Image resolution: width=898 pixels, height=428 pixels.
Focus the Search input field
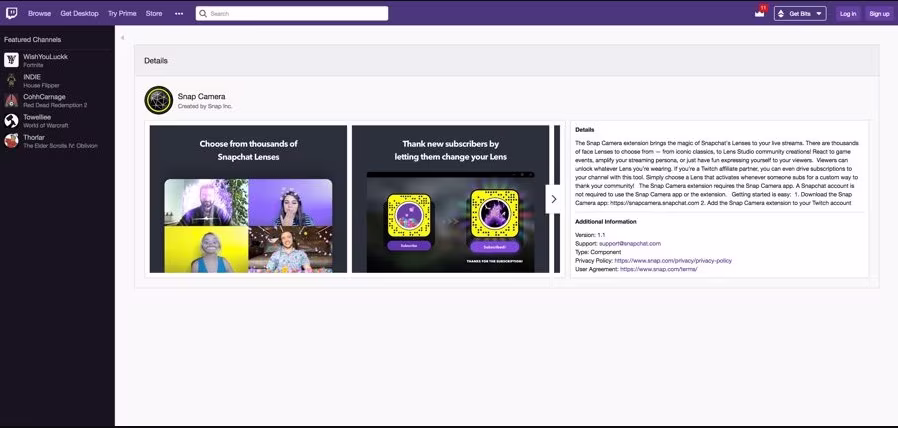pyautogui.click(x=292, y=13)
